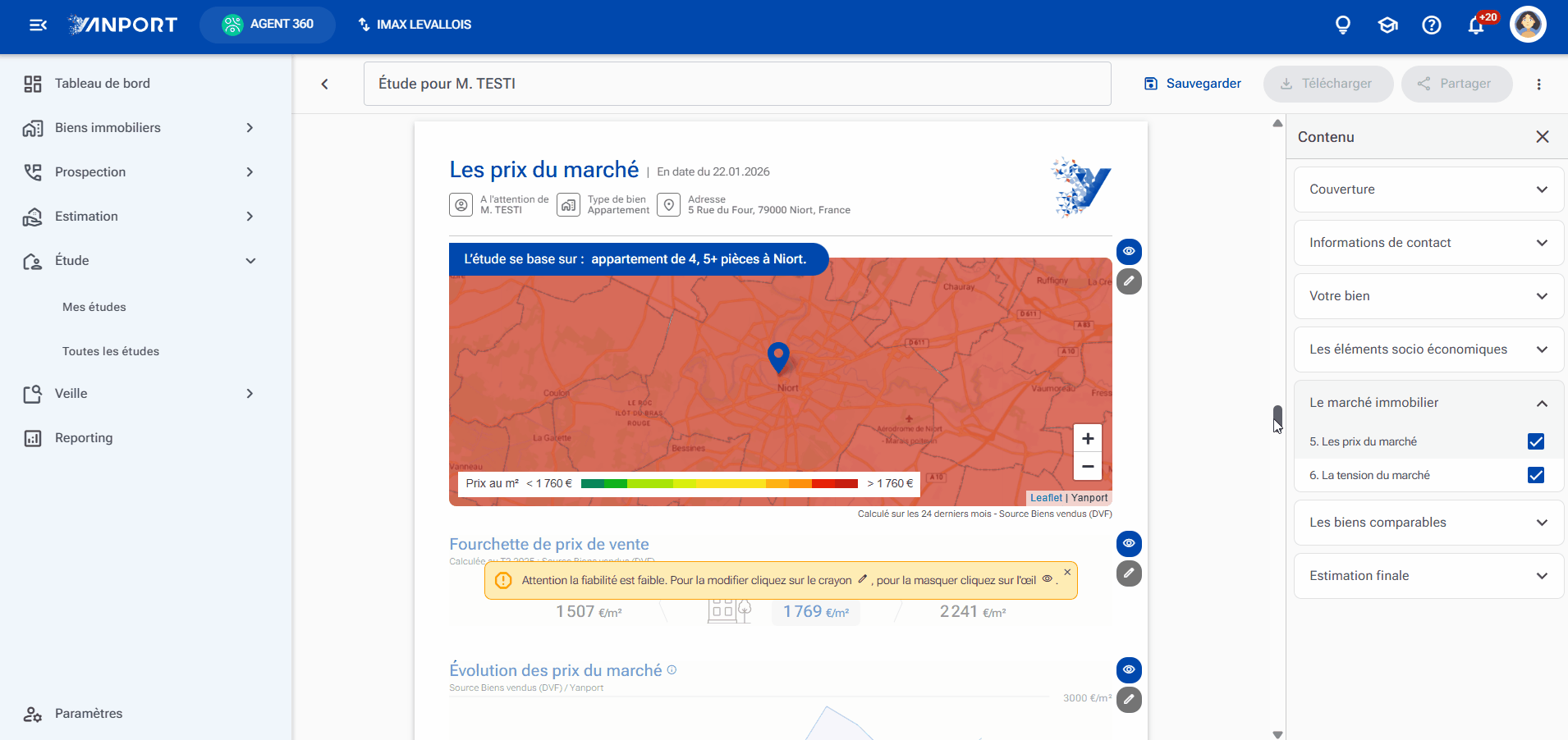
Task: Click the 1 769 €/m² median price value
Action: pyautogui.click(x=816, y=612)
